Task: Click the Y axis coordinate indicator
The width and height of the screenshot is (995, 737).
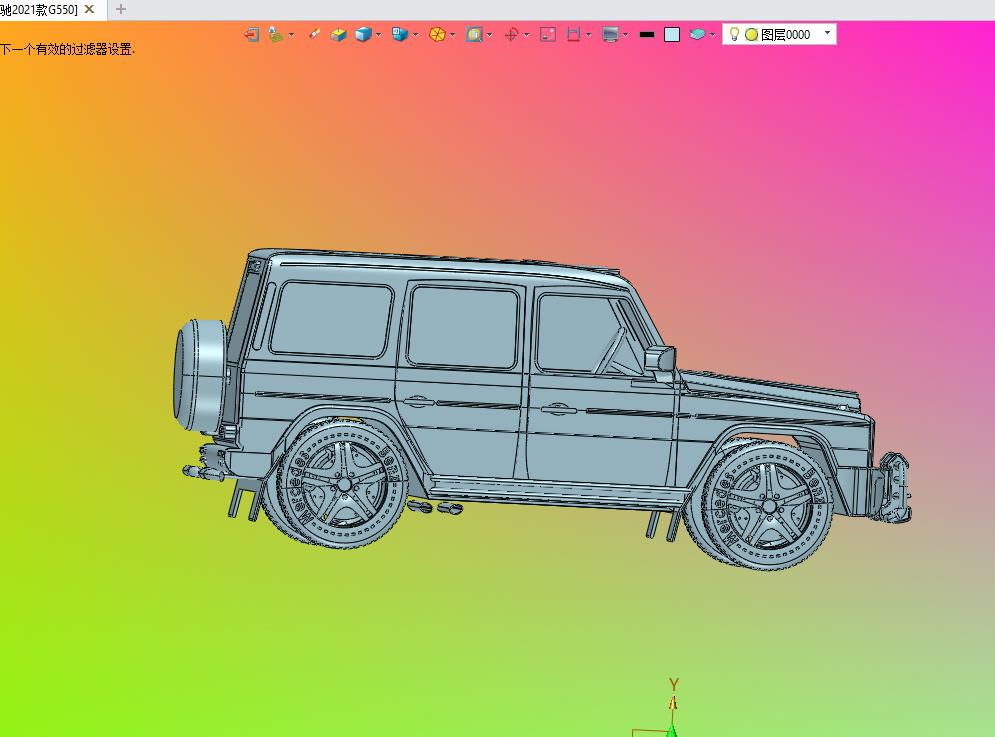Action: [x=674, y=684]
